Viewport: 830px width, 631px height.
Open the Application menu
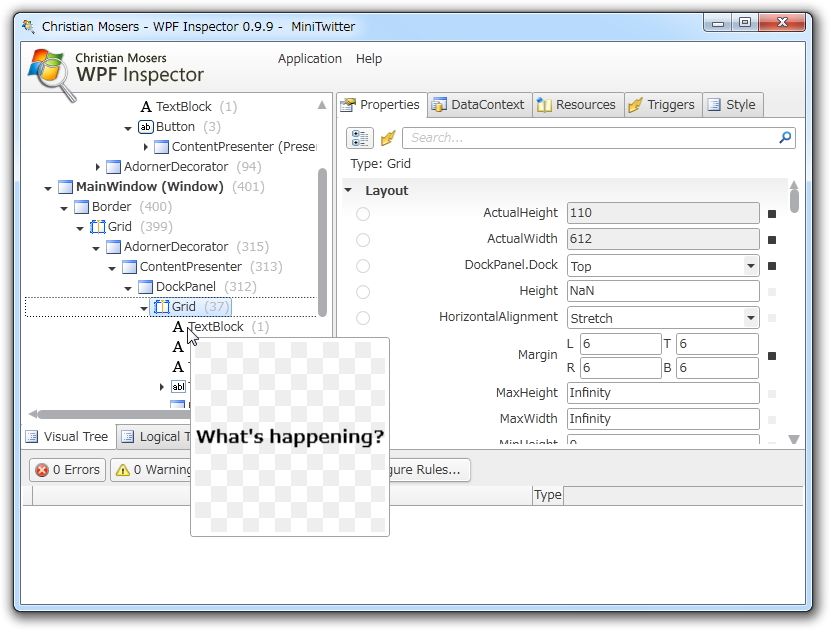pos(310,59)
